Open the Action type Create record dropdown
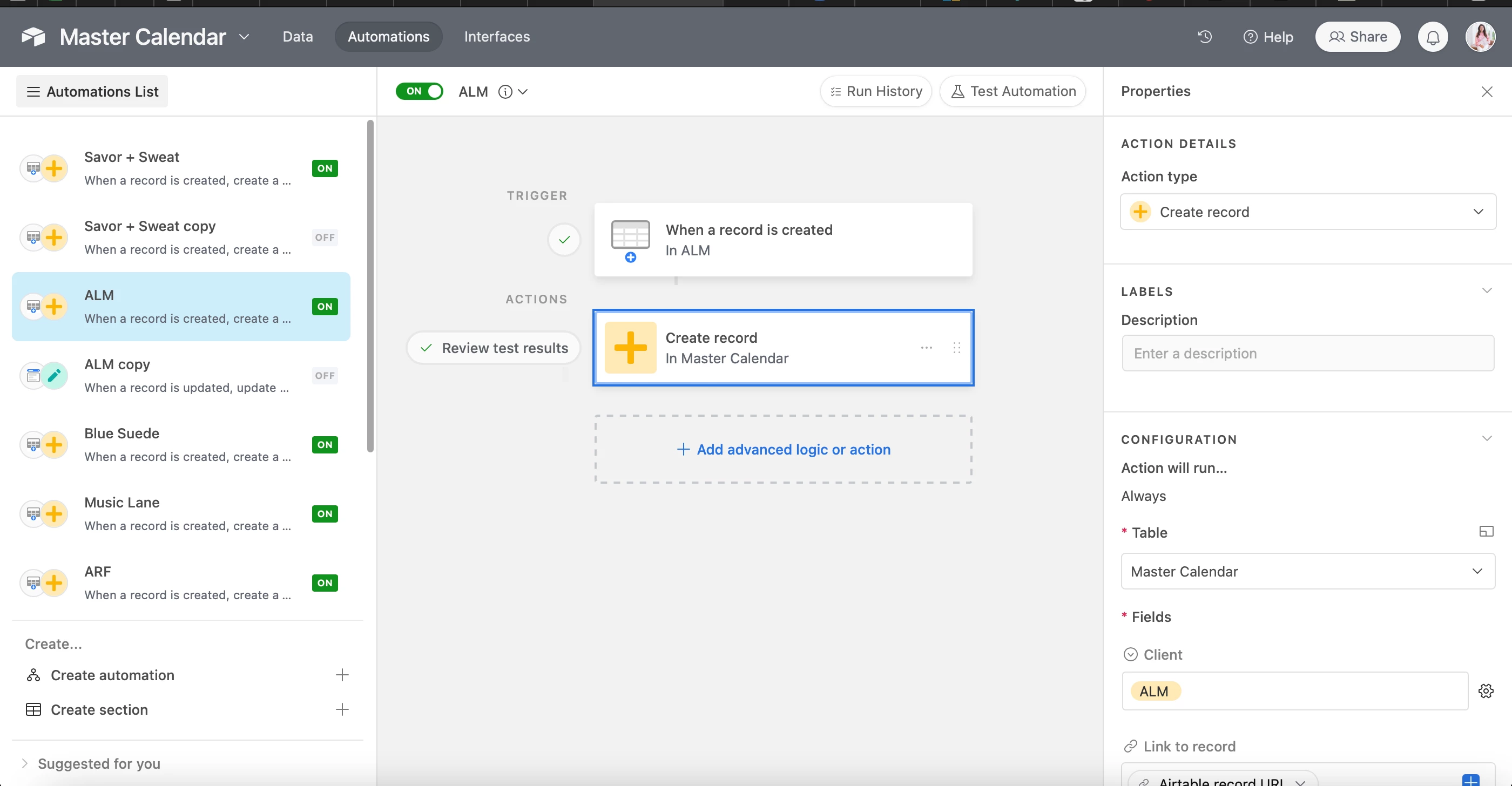This screenshot has height=786, width=1512. pyautogui.click(x=1307, y=212)
